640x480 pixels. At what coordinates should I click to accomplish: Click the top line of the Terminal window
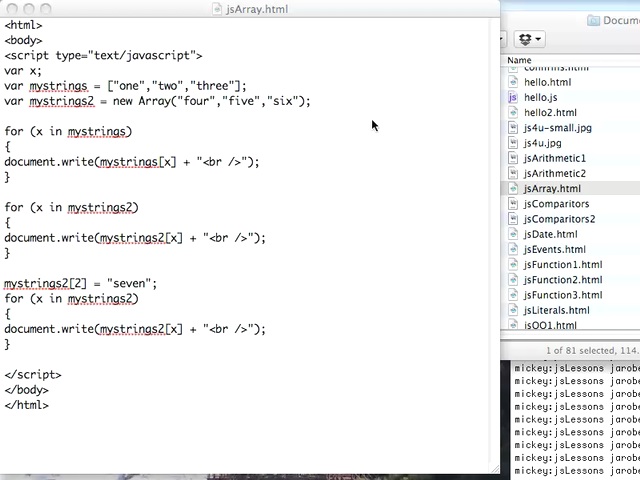pyautogui.click(x=577, y=368)
